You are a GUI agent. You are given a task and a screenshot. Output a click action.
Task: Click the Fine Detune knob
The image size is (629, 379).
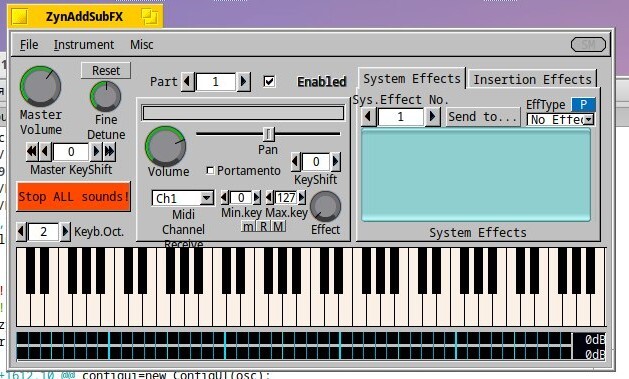pos(106,96)
